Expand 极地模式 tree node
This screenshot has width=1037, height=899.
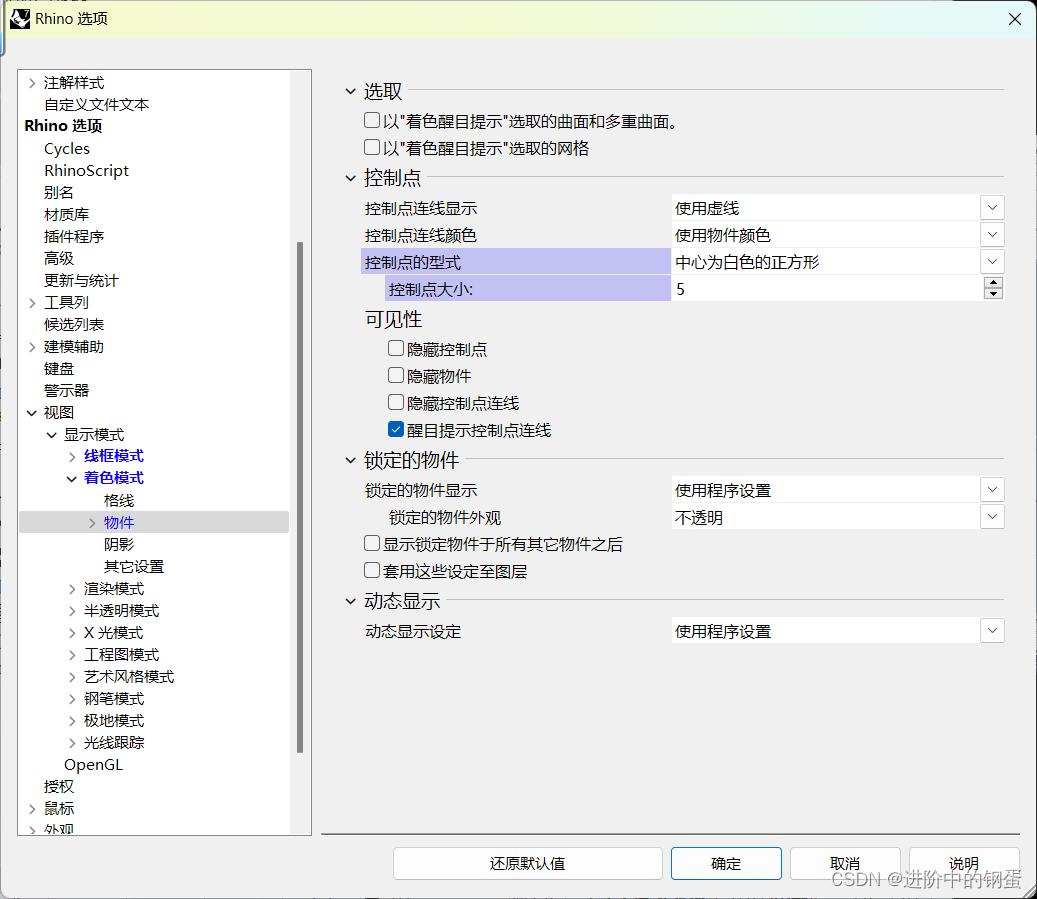point(72,721)
